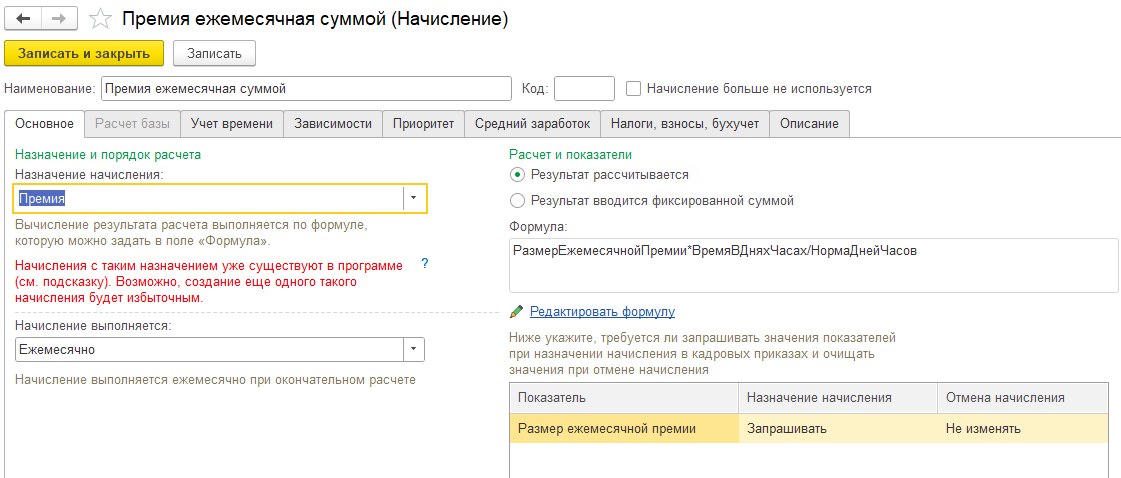The height and width of the screenshot is (478, 1121).
Task: Click the Запрашивать cell
Action: [x=838, y=429]
